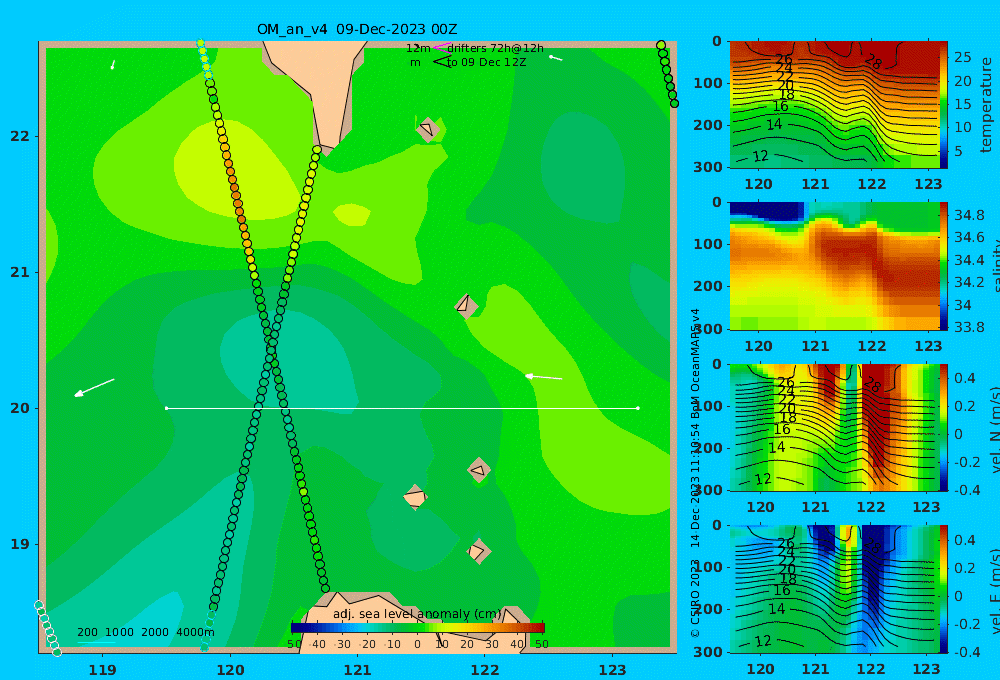Screen dimensions: 1000x680
Task: Click latitude label '21' on the map axis
Action: [x=20, y=272]
